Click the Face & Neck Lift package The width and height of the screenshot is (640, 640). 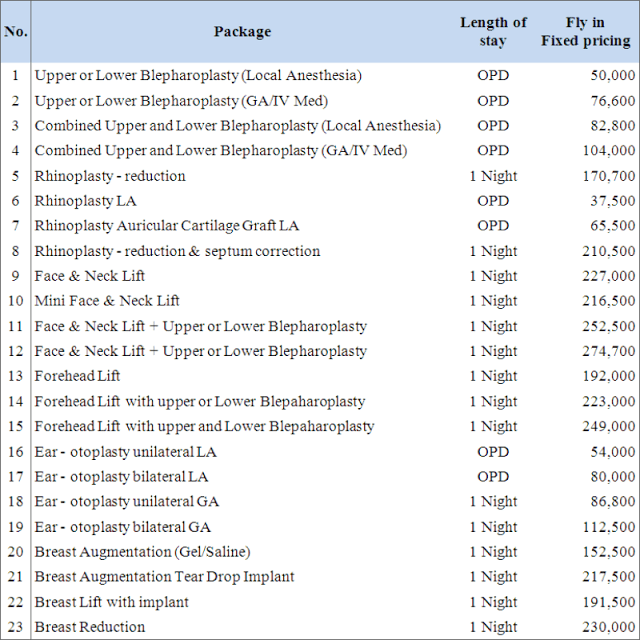click(x=89, y=276)
